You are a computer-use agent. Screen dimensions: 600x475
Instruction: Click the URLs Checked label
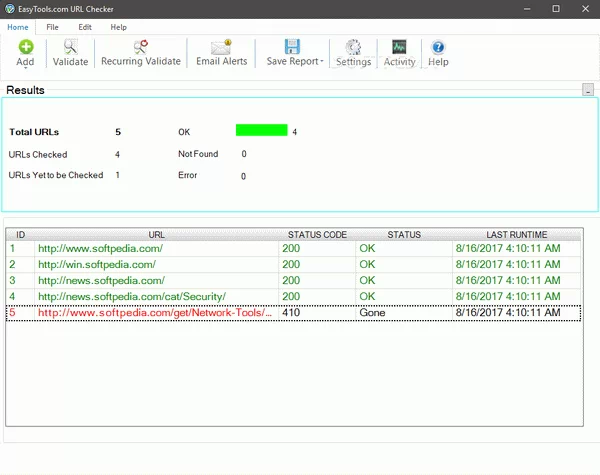pos(38,155)
